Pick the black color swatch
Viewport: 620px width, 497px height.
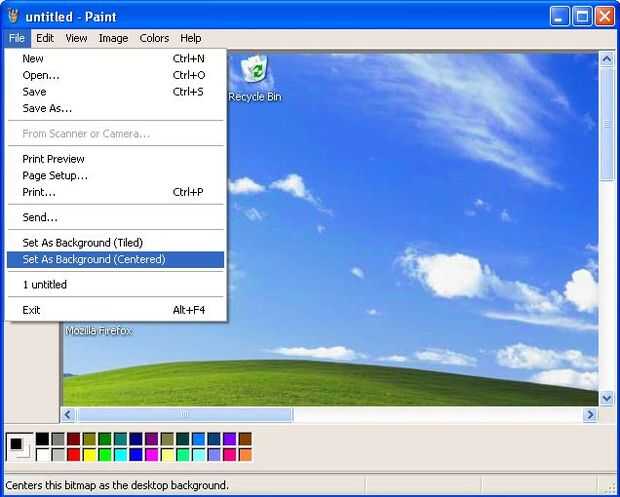point(42,439)
